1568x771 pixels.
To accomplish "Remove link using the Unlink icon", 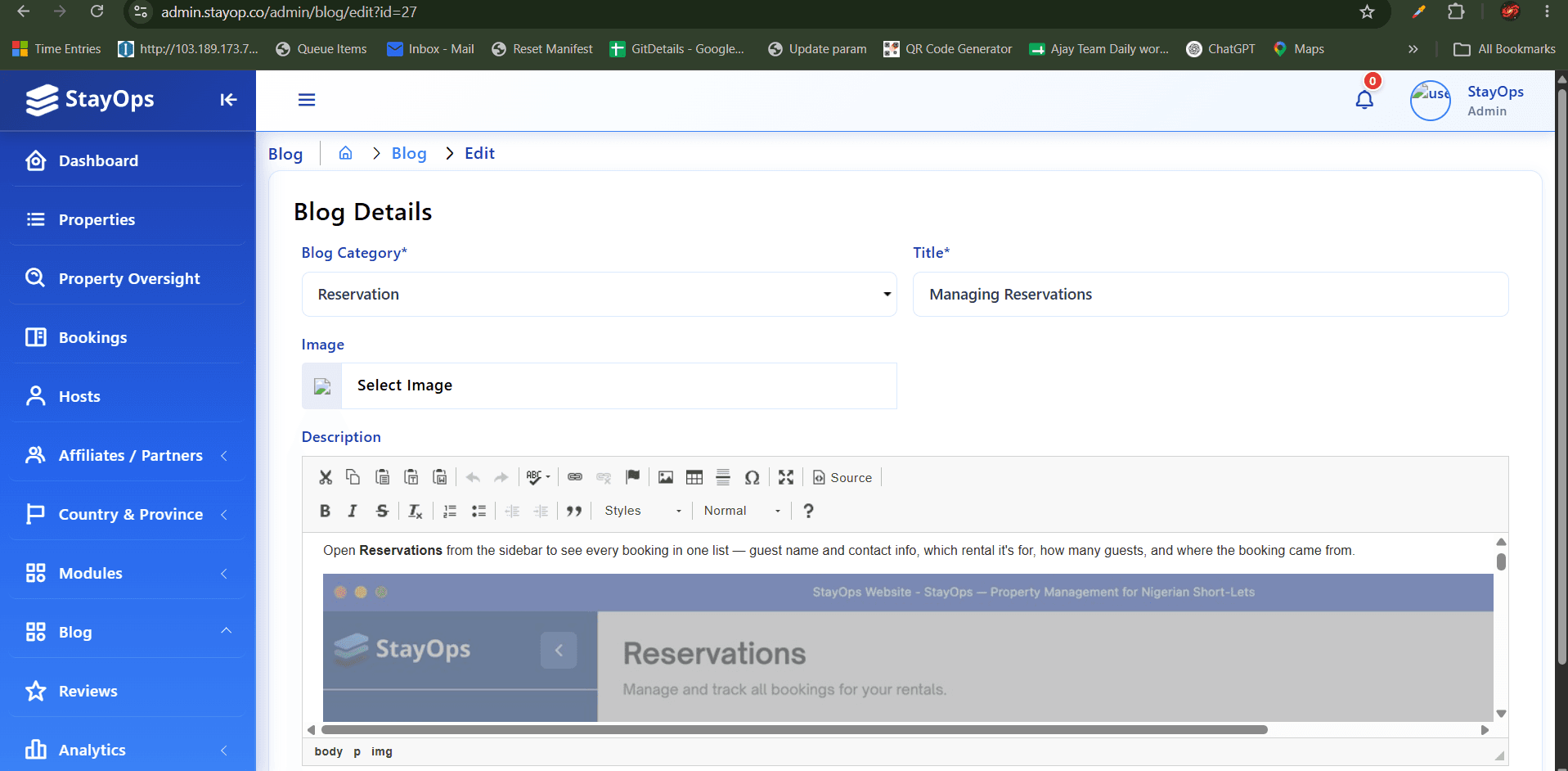I will [x=604, y=477].
